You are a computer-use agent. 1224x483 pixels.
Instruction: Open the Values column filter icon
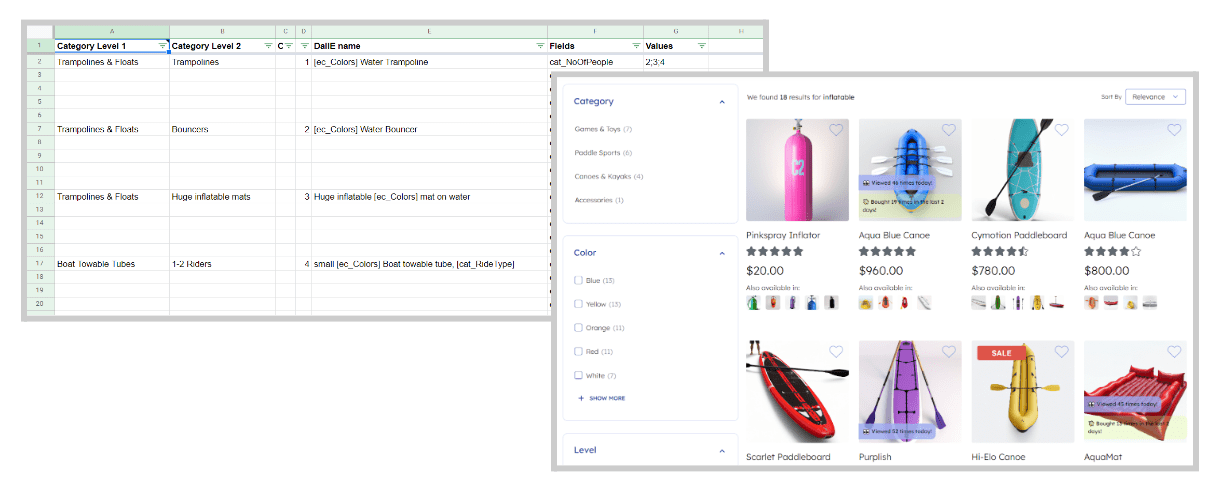tap(701, 46)
